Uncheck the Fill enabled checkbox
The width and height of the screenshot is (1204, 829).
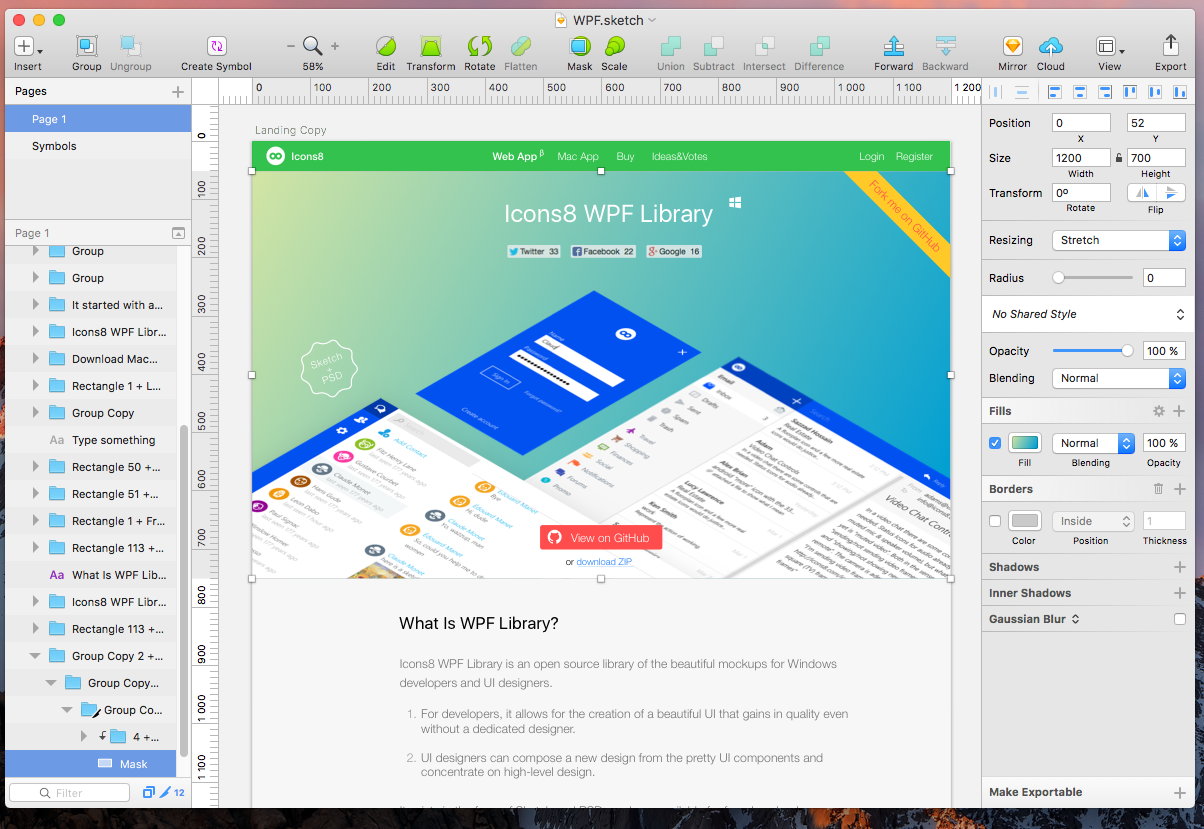click(995, 443)
